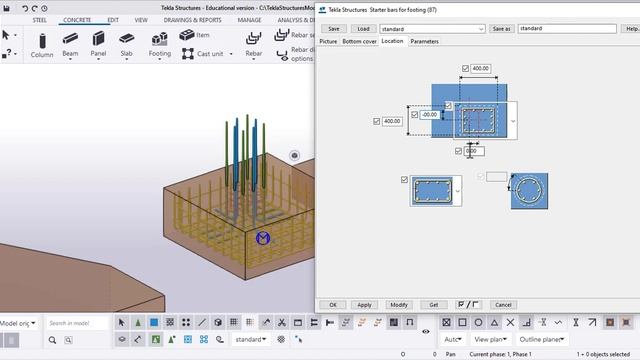Toggle checkbox above the column position picture
The image size is (640, 360).
448,106
